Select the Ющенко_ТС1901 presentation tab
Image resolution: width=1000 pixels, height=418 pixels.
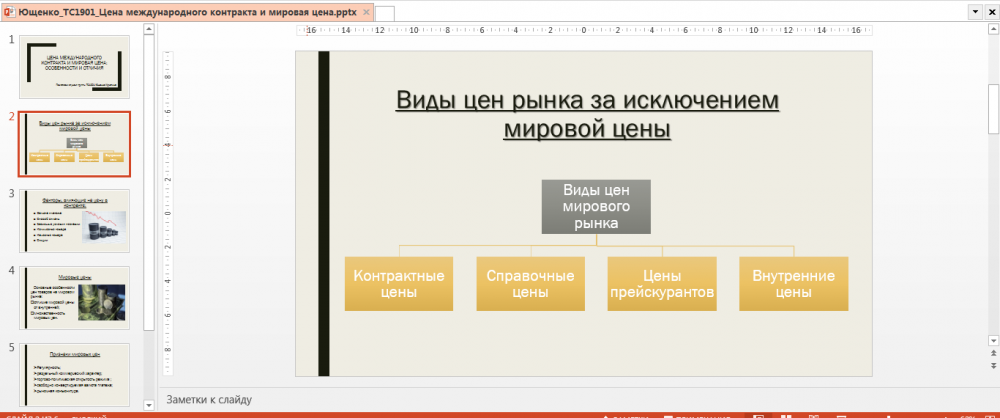pyautogui.click(x=187, y=12)
